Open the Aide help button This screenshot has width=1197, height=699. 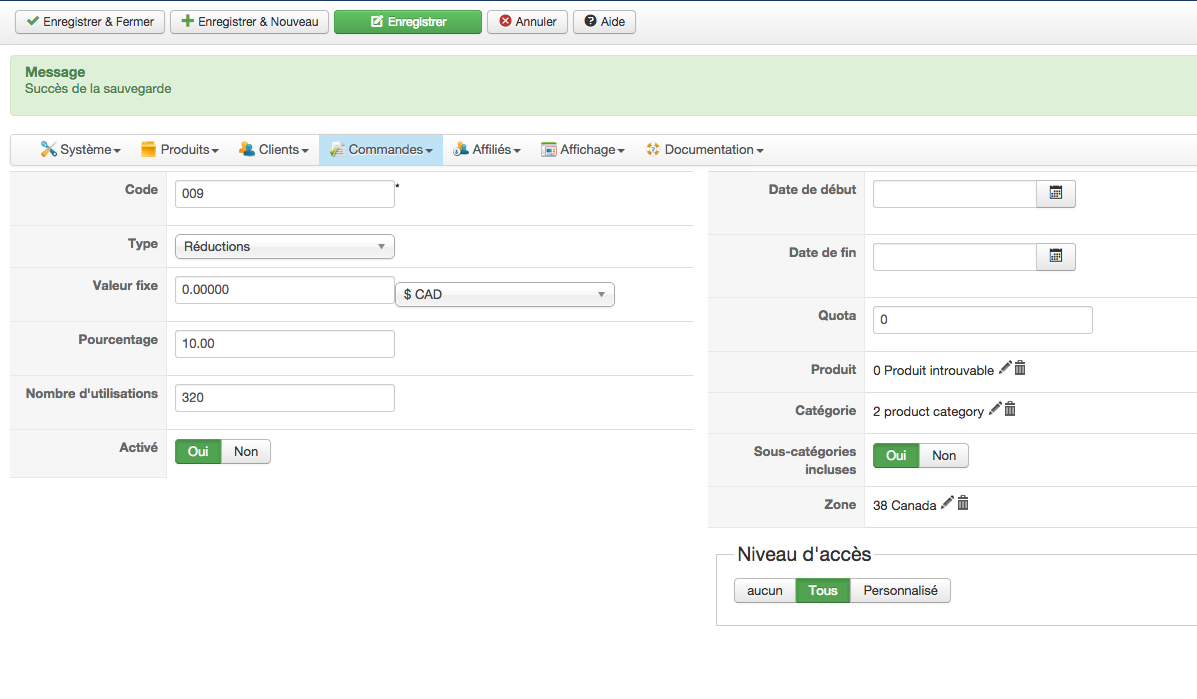pyautogui.click(x=605, y=21)
